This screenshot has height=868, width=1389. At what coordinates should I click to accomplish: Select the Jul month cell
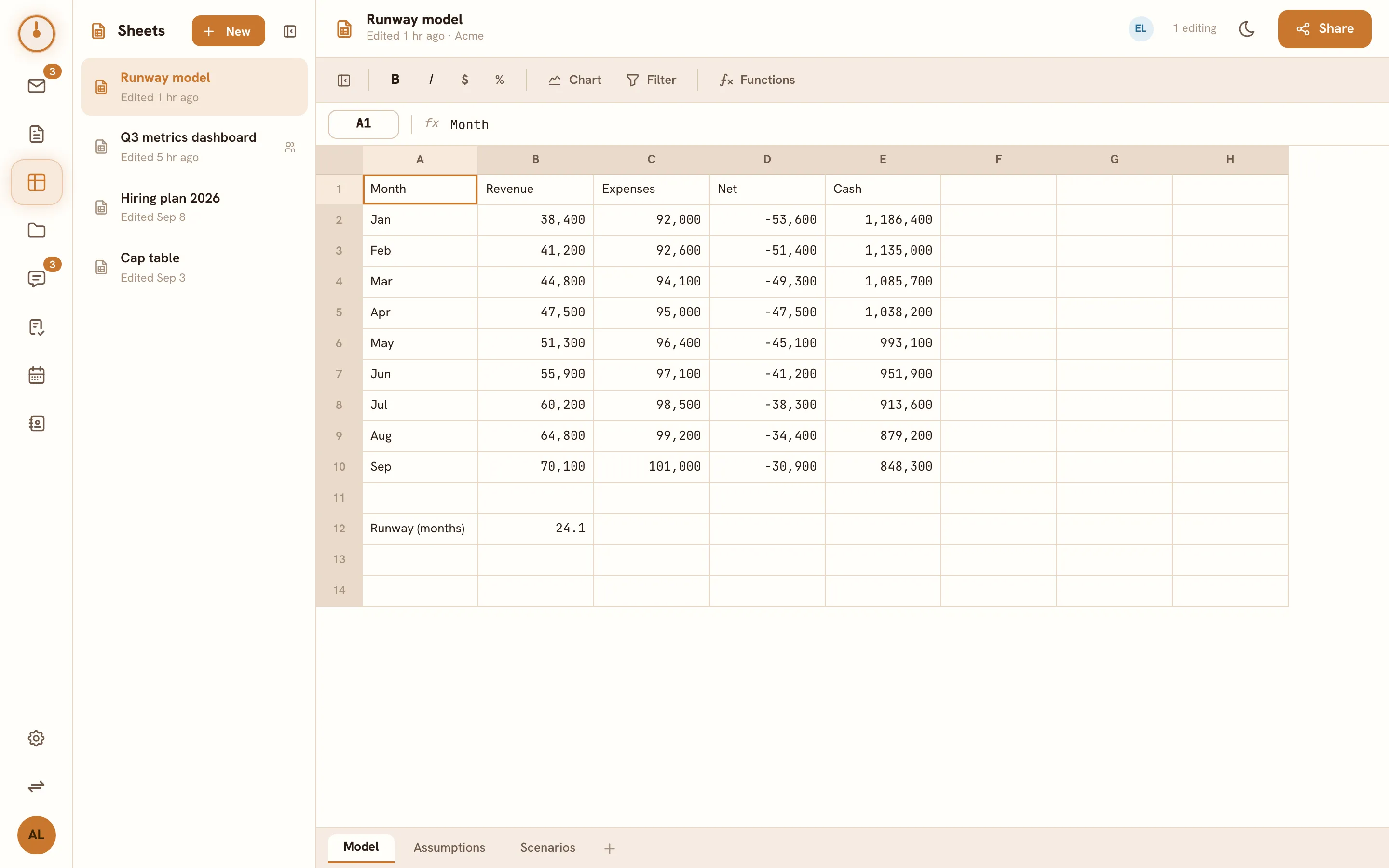point(420,405)
